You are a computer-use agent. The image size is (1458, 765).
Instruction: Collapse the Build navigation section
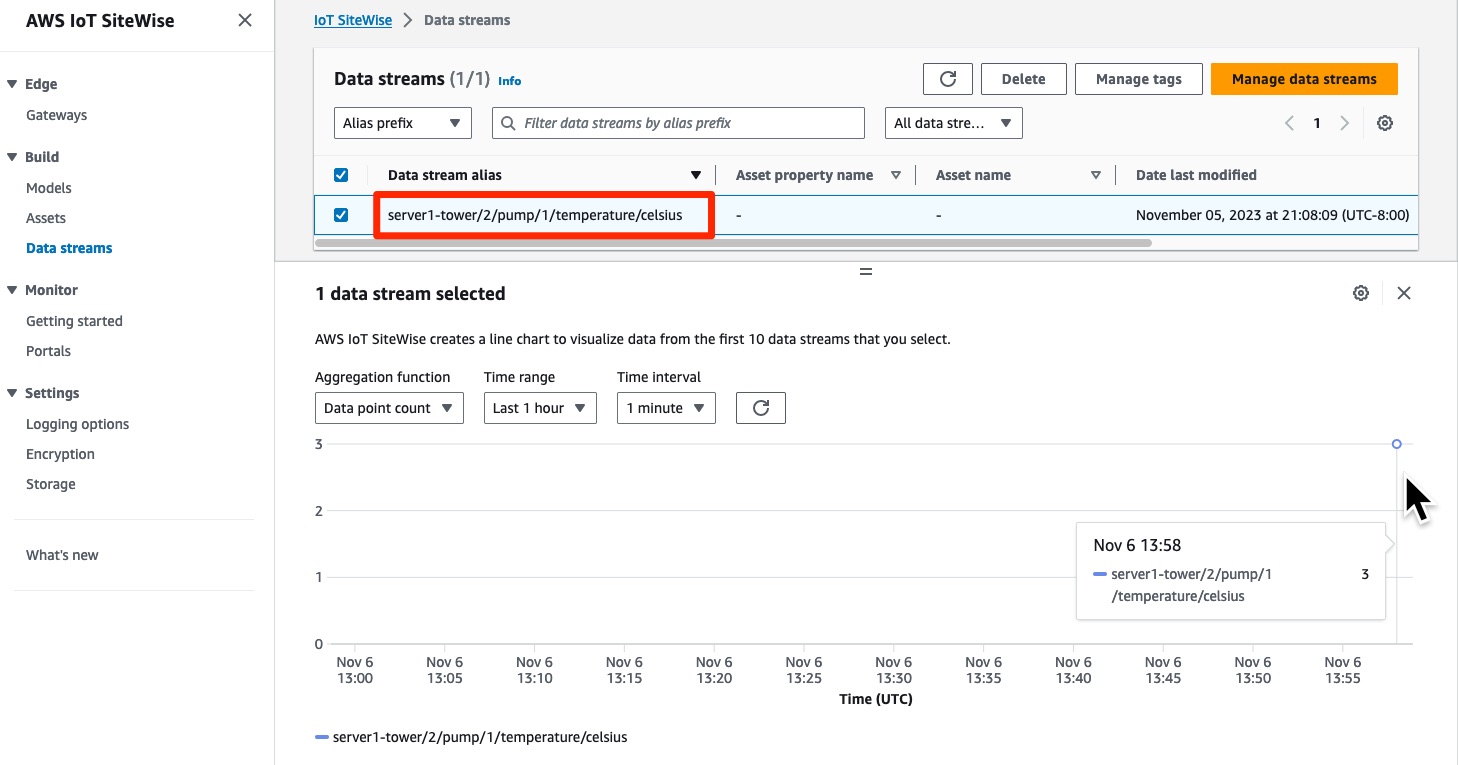click(x=13, y=157)
